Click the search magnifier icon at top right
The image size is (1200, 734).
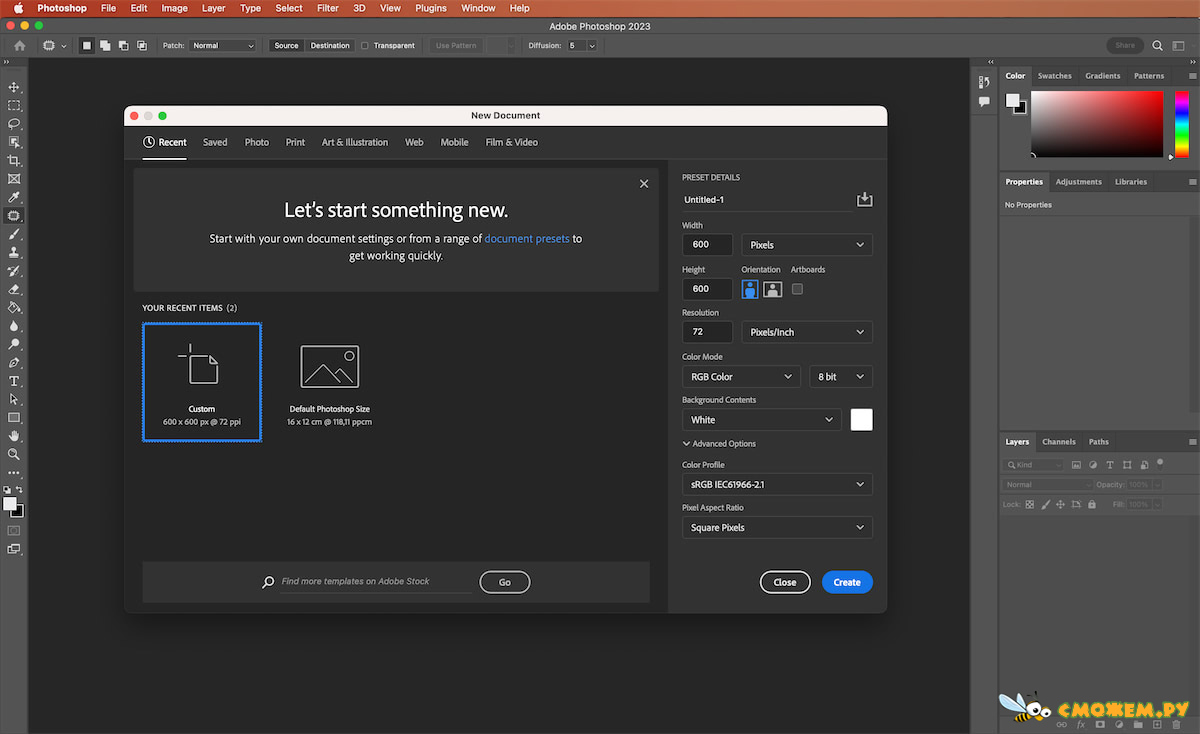[x=1157, y=45]
